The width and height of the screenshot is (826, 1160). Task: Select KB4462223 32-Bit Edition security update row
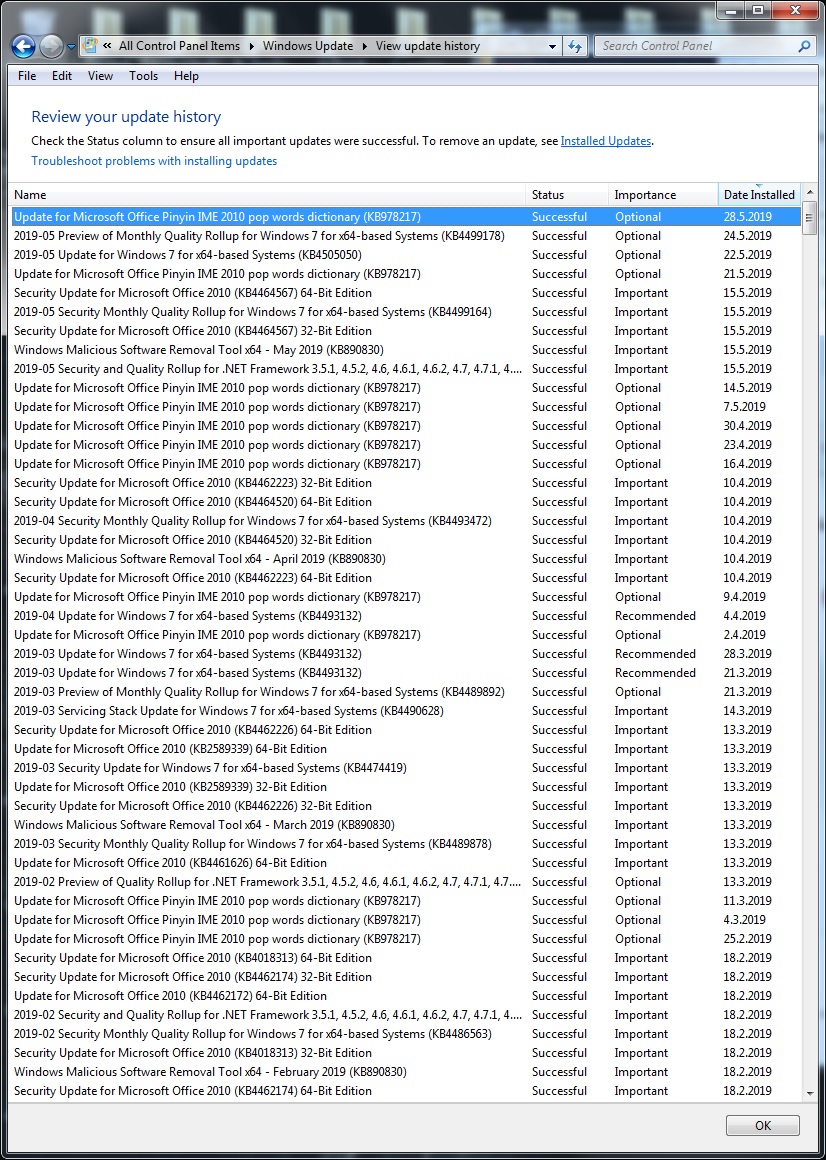[405, 482]
